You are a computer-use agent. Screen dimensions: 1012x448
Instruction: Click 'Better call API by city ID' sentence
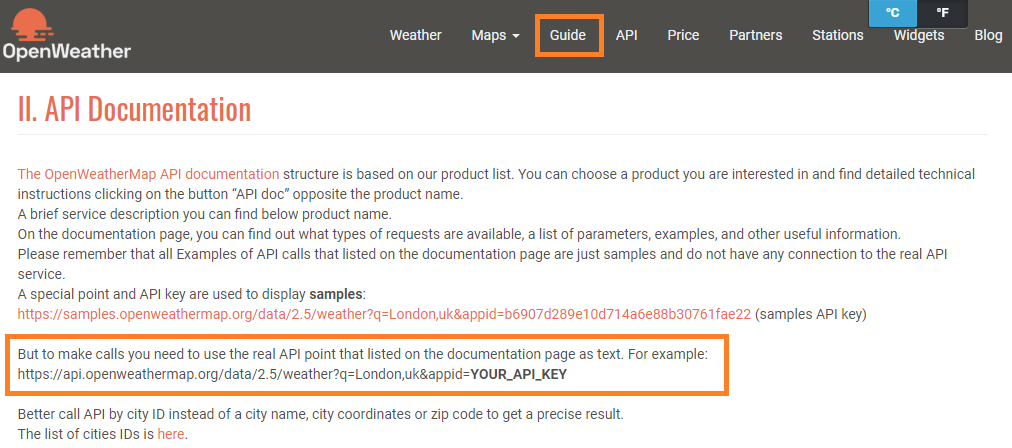pyautogui.click(x=321, y=414)
